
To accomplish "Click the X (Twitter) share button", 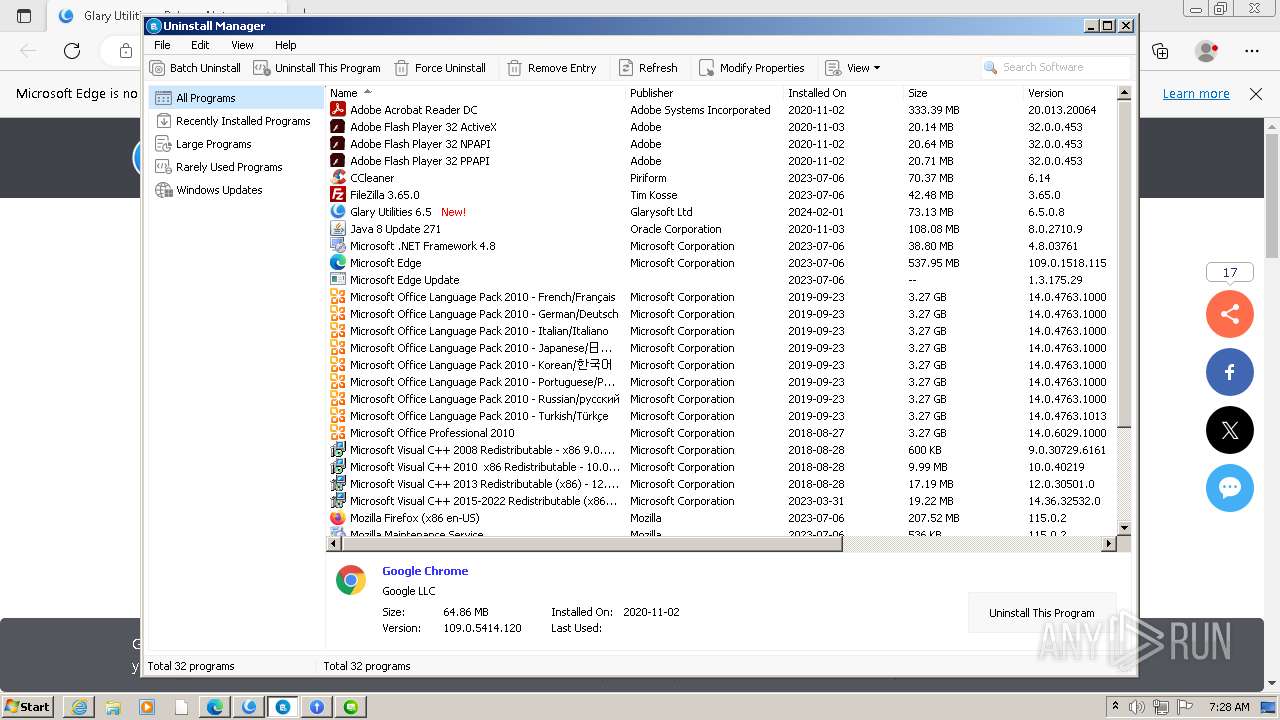I will [1230, 430].
